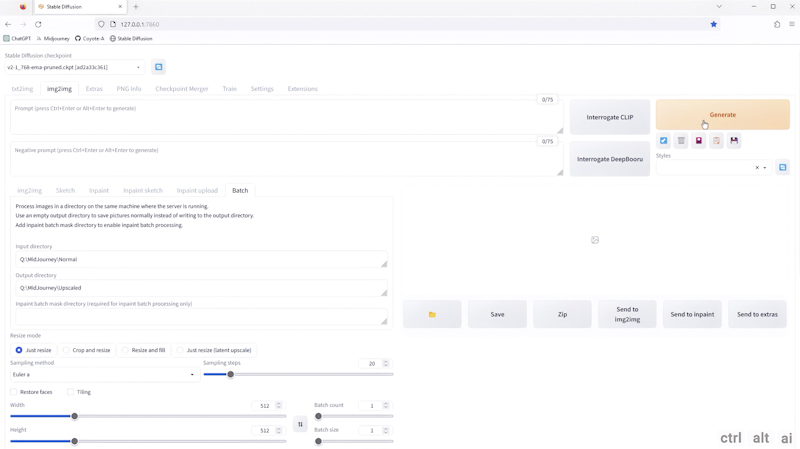
Task: Enable Tiling checkbox
Action: click(x=70, y=392)
